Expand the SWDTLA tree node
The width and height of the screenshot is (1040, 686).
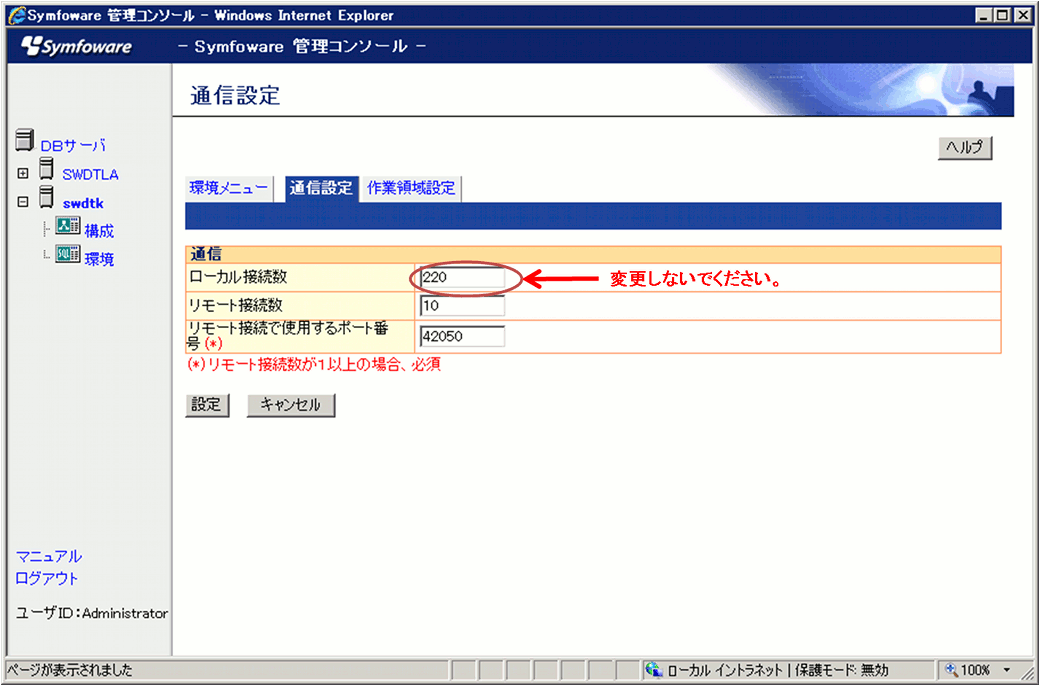[x=23, y=174]
